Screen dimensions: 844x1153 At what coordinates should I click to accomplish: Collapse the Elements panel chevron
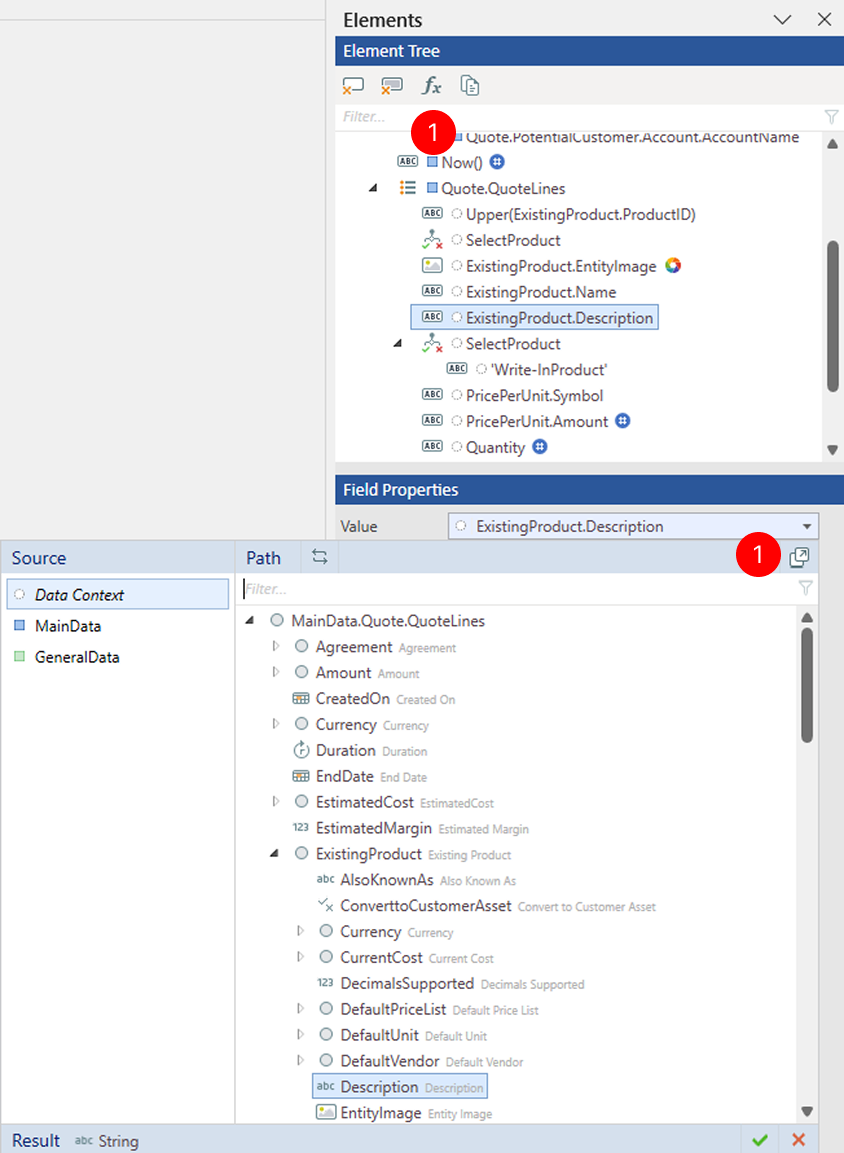pos(783,20)
